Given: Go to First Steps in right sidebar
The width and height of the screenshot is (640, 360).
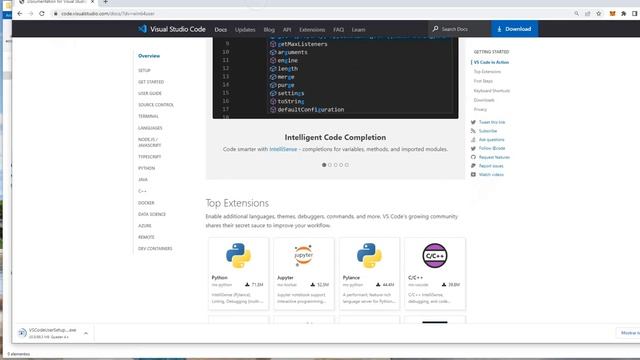Looking at the screenshot, I should [483, 81].
